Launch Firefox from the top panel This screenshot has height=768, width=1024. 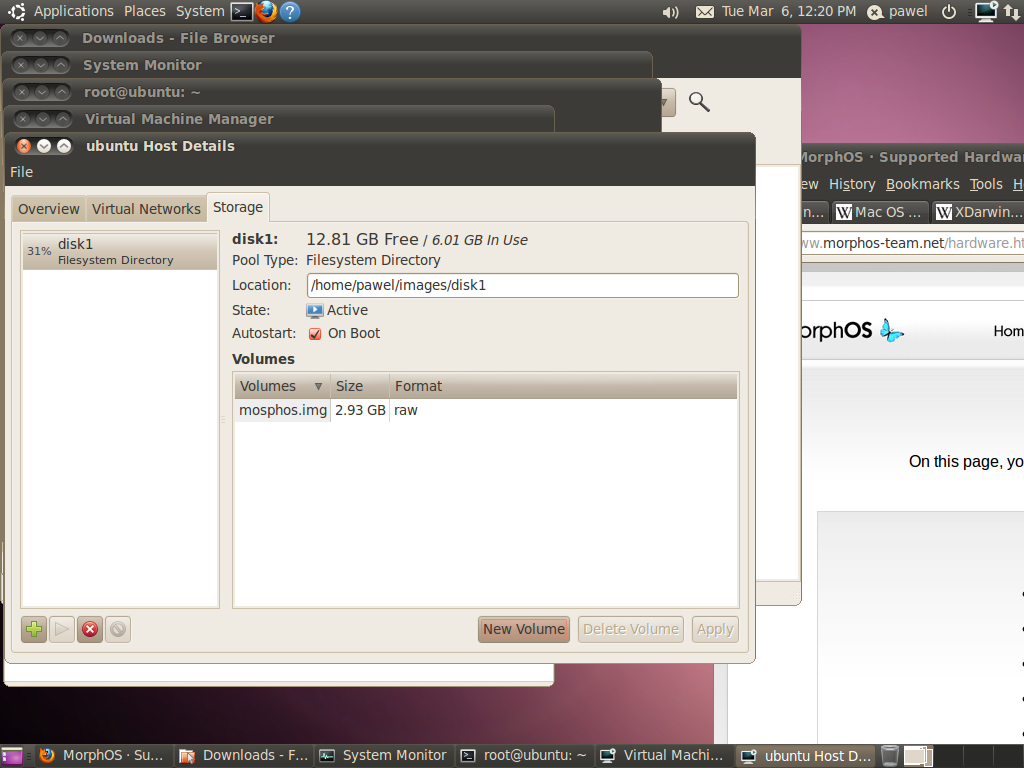tap(266, 12)
